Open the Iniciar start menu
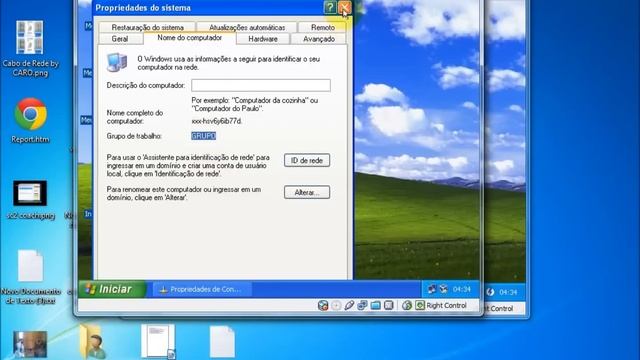Image resolution: width=640 pixels, height=360 pixels. pyautogui.click(x=112, y=289)
